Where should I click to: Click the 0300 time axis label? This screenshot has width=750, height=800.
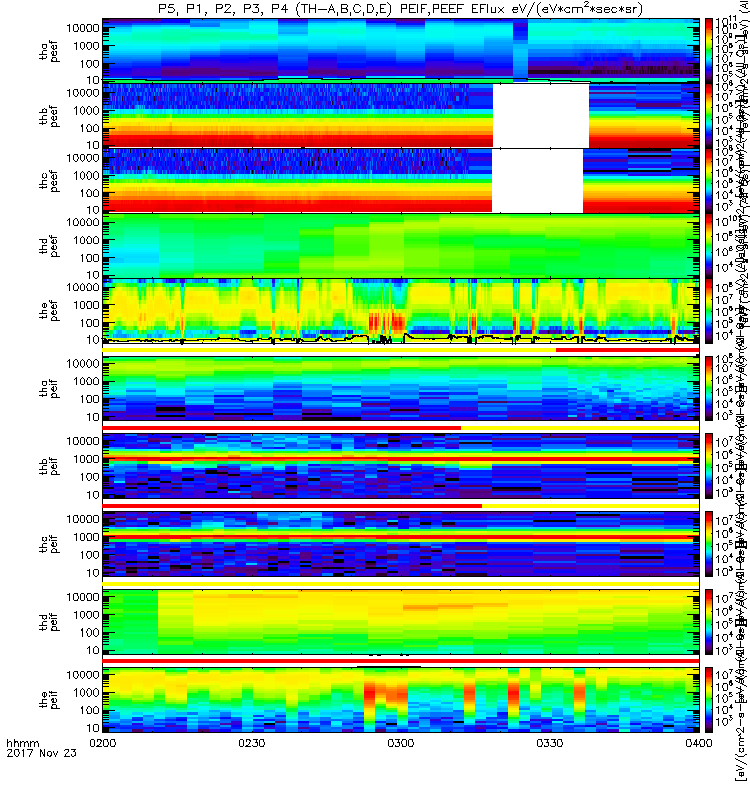pyautogui.click(x=401, y=743)
